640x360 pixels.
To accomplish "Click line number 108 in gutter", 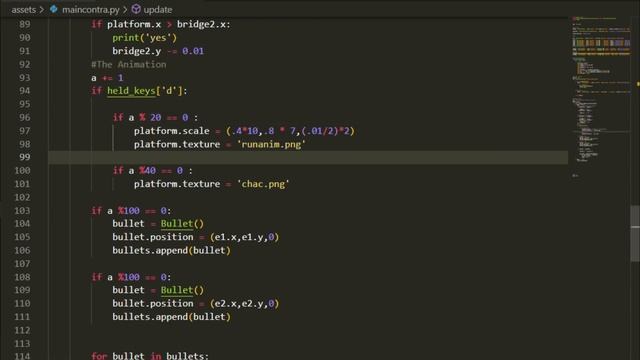I will [22, 277].
